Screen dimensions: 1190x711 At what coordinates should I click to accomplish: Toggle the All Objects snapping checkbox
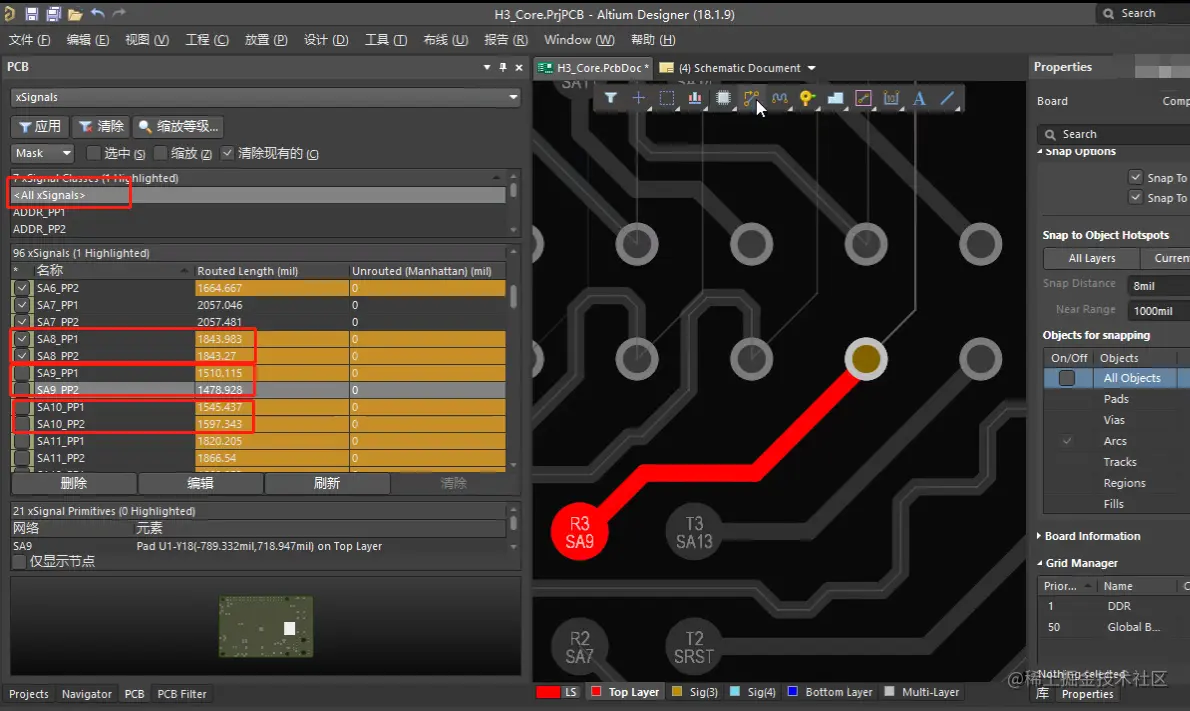1066,378
